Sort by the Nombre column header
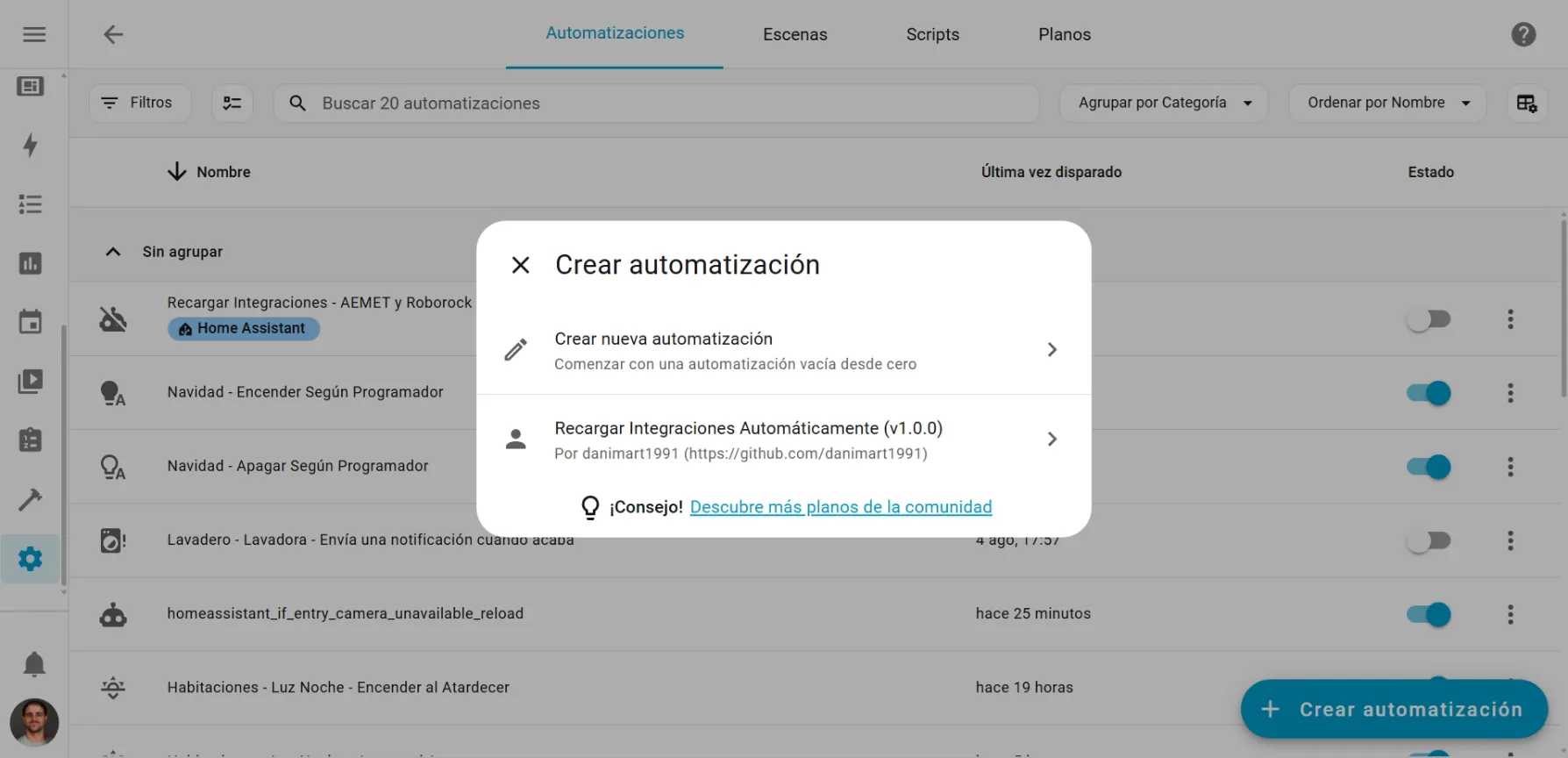Viewport: 1568px width, 758px height. point(209,172)
